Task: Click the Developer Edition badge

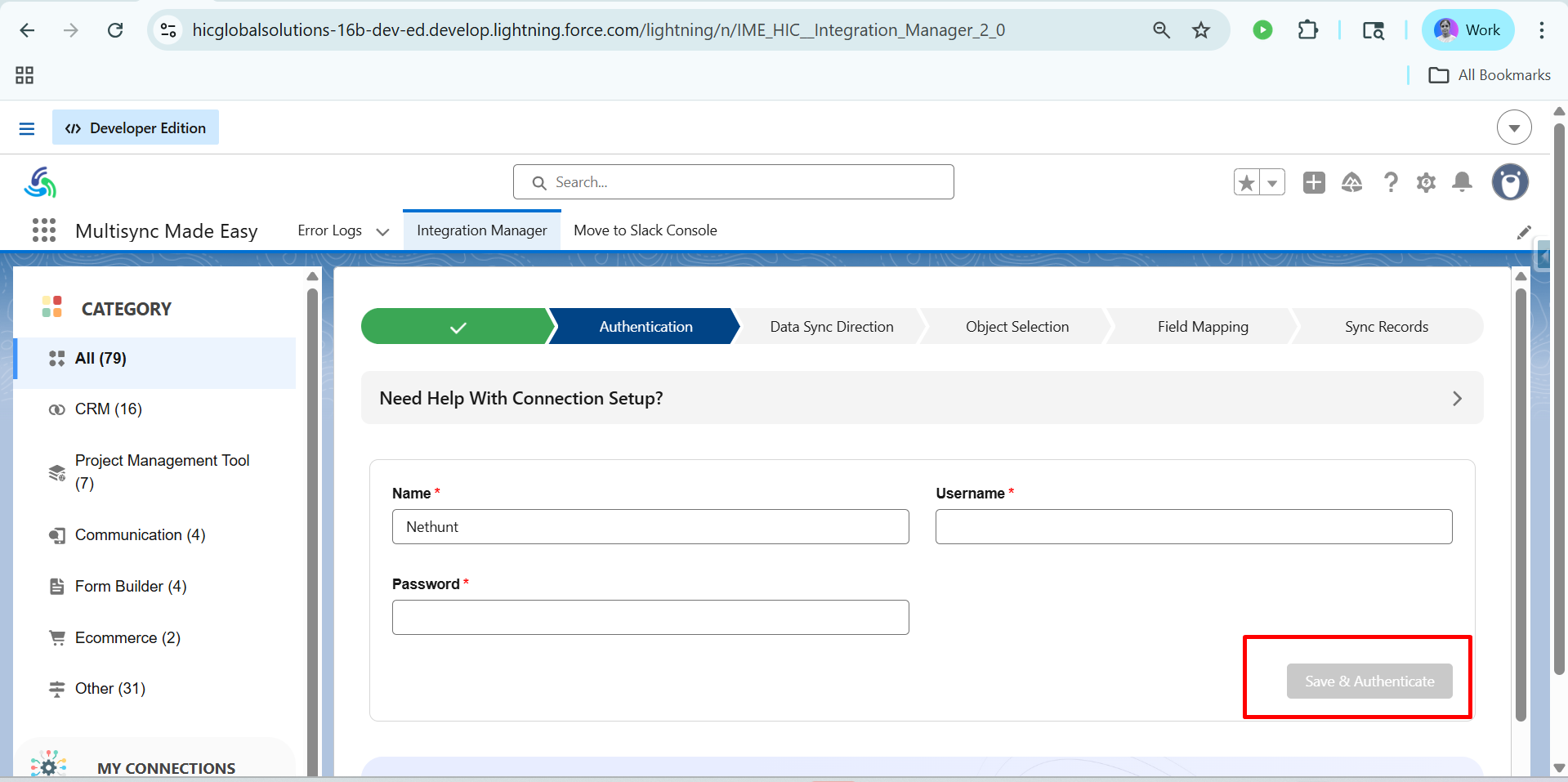Action: 136,127
